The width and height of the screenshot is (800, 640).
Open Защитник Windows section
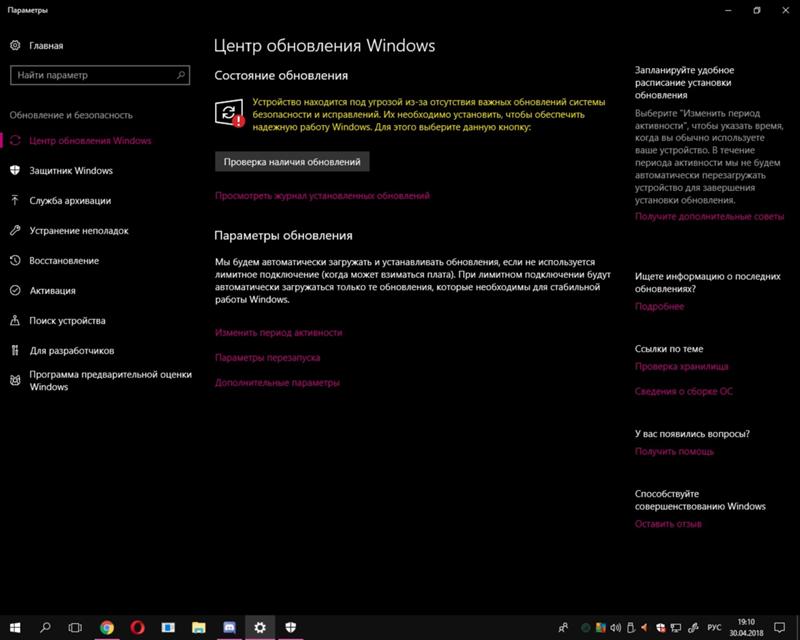tap(71, 170)
